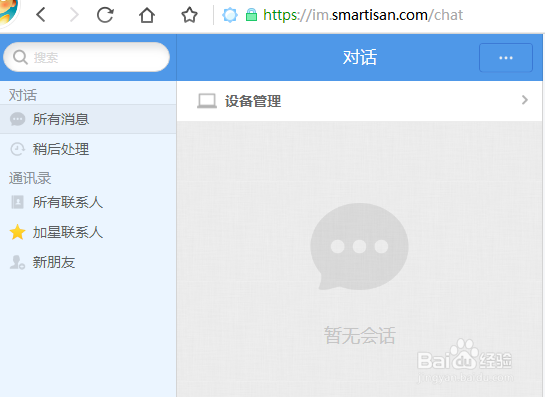The width and height of the screenshot is (545, 397).
Task: Open 所有联系人 in the sidebar
Action: [88, 202]
